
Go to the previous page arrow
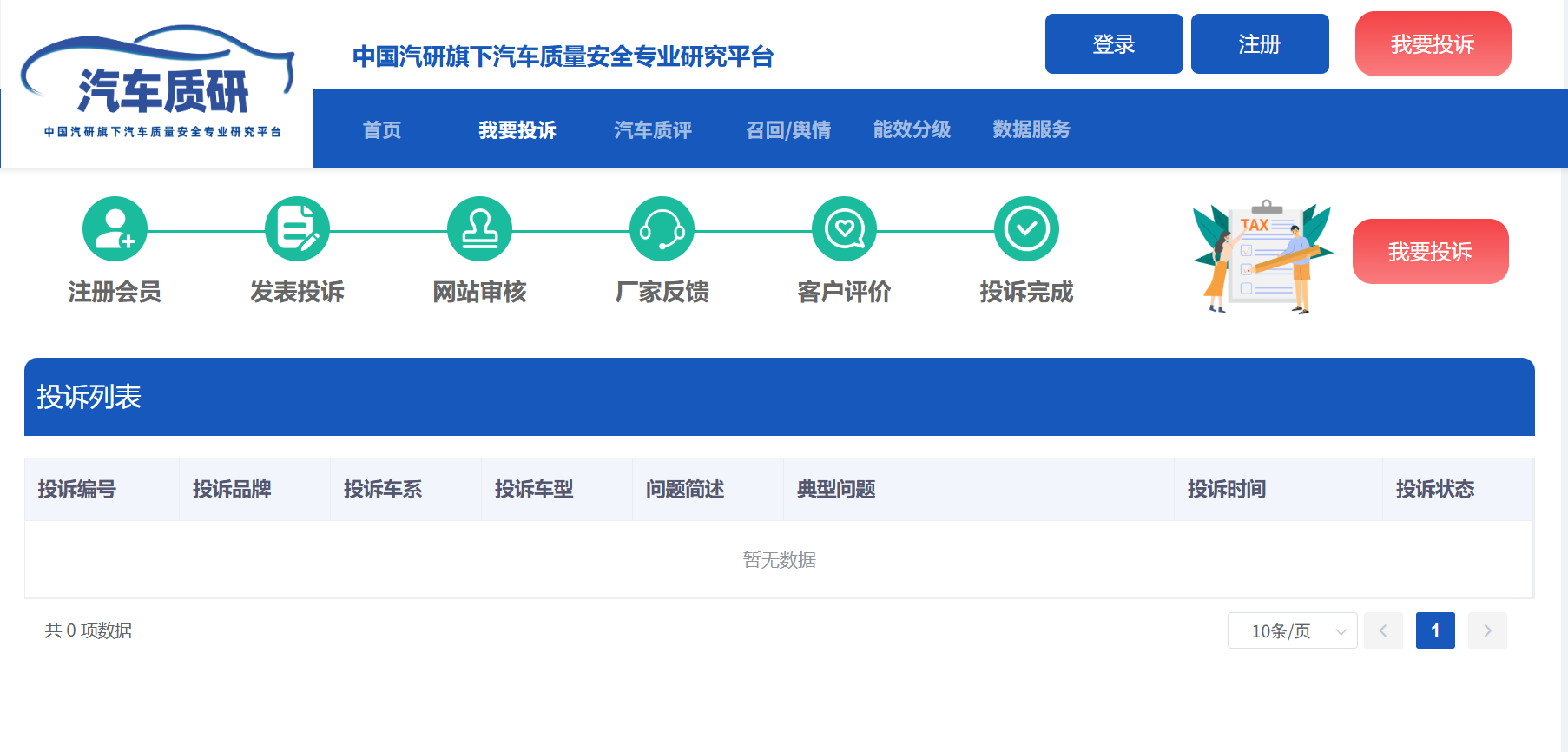point(1383,630)
